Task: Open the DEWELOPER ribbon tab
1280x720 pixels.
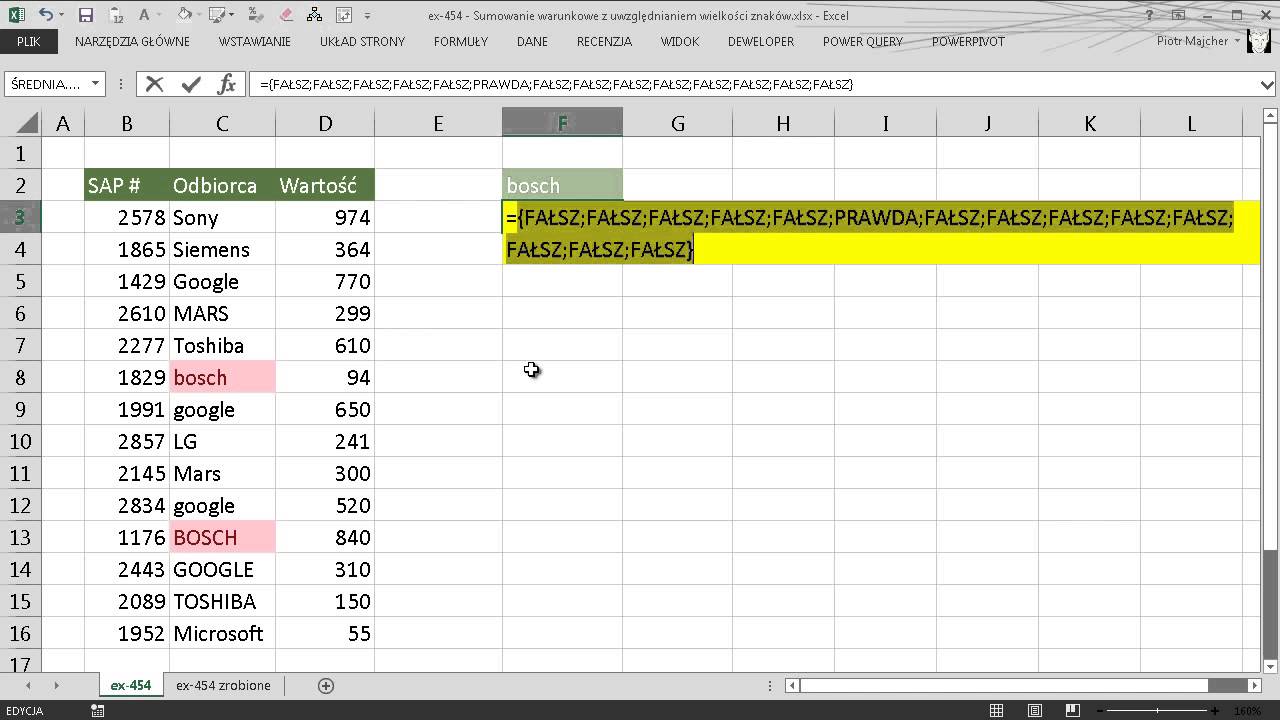Action: (761, 42)
